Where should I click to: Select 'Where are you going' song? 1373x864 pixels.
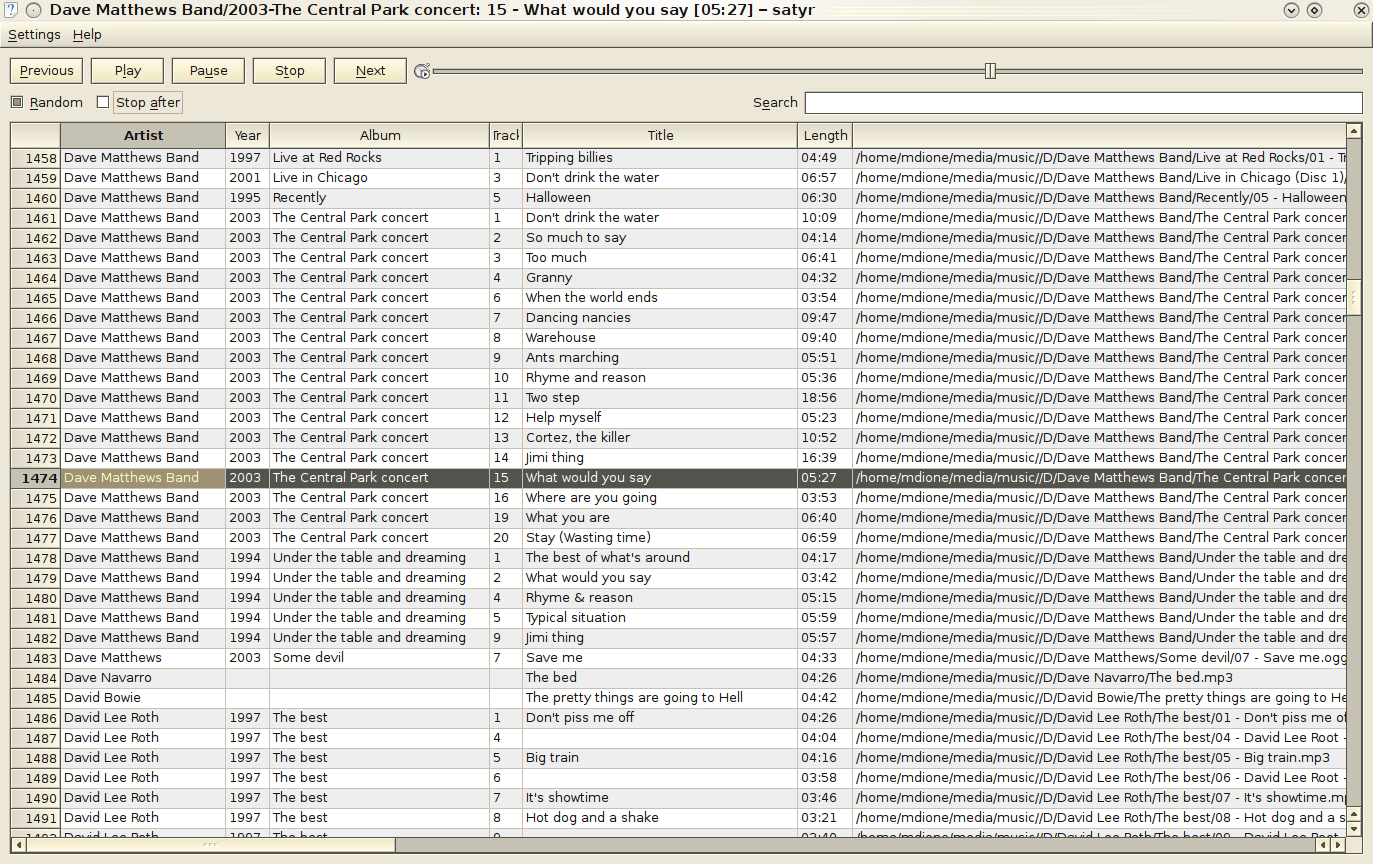point(591,498)
